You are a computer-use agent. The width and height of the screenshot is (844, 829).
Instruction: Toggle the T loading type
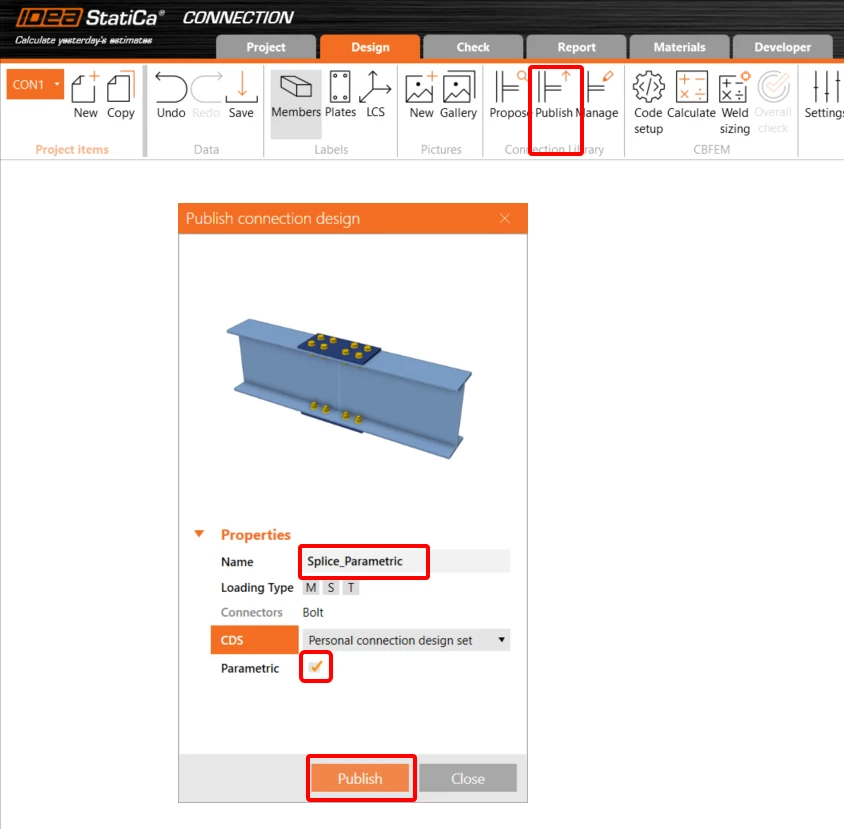click(351, 588)
